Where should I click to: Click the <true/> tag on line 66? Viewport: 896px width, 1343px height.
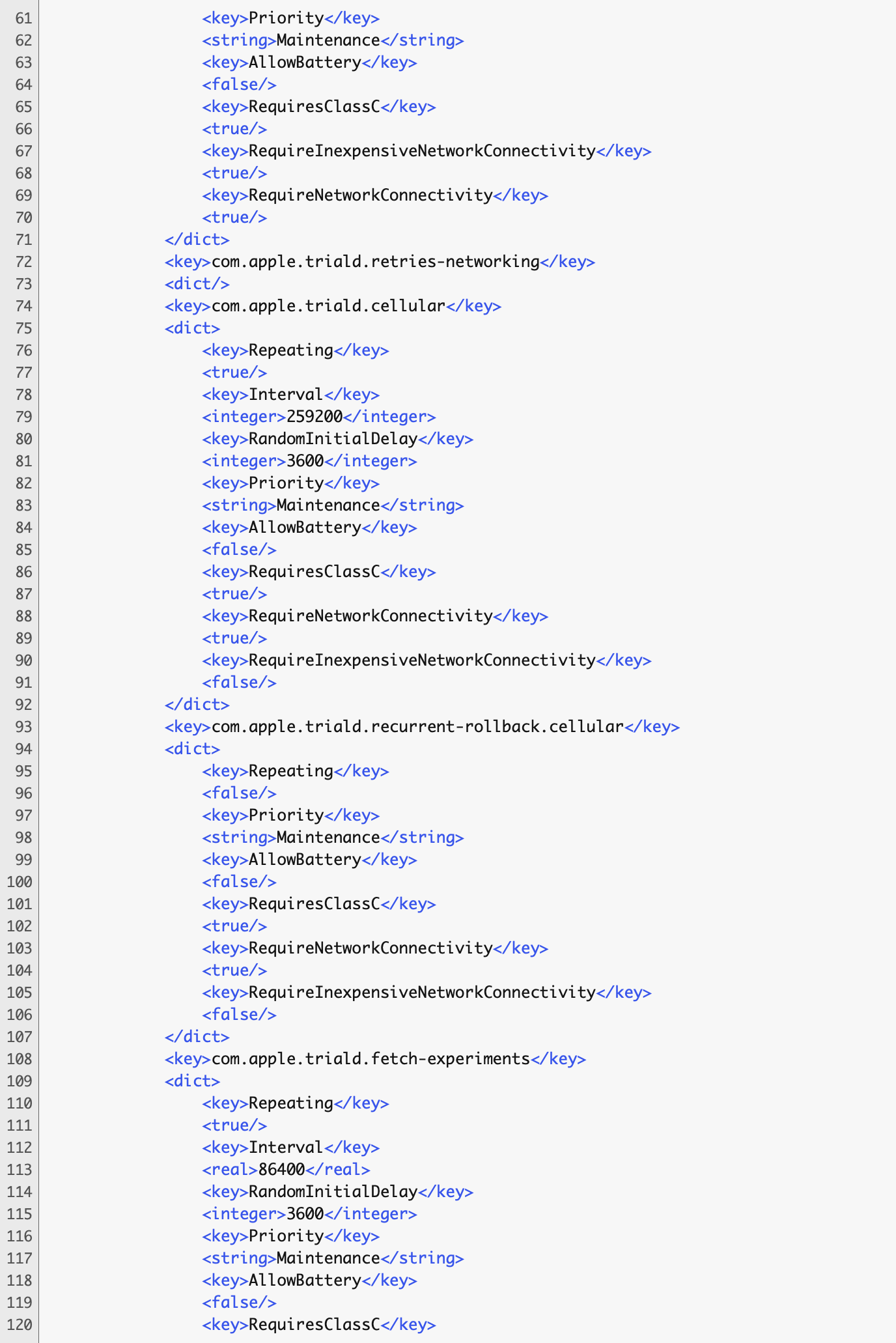click(x=235, y=129)
